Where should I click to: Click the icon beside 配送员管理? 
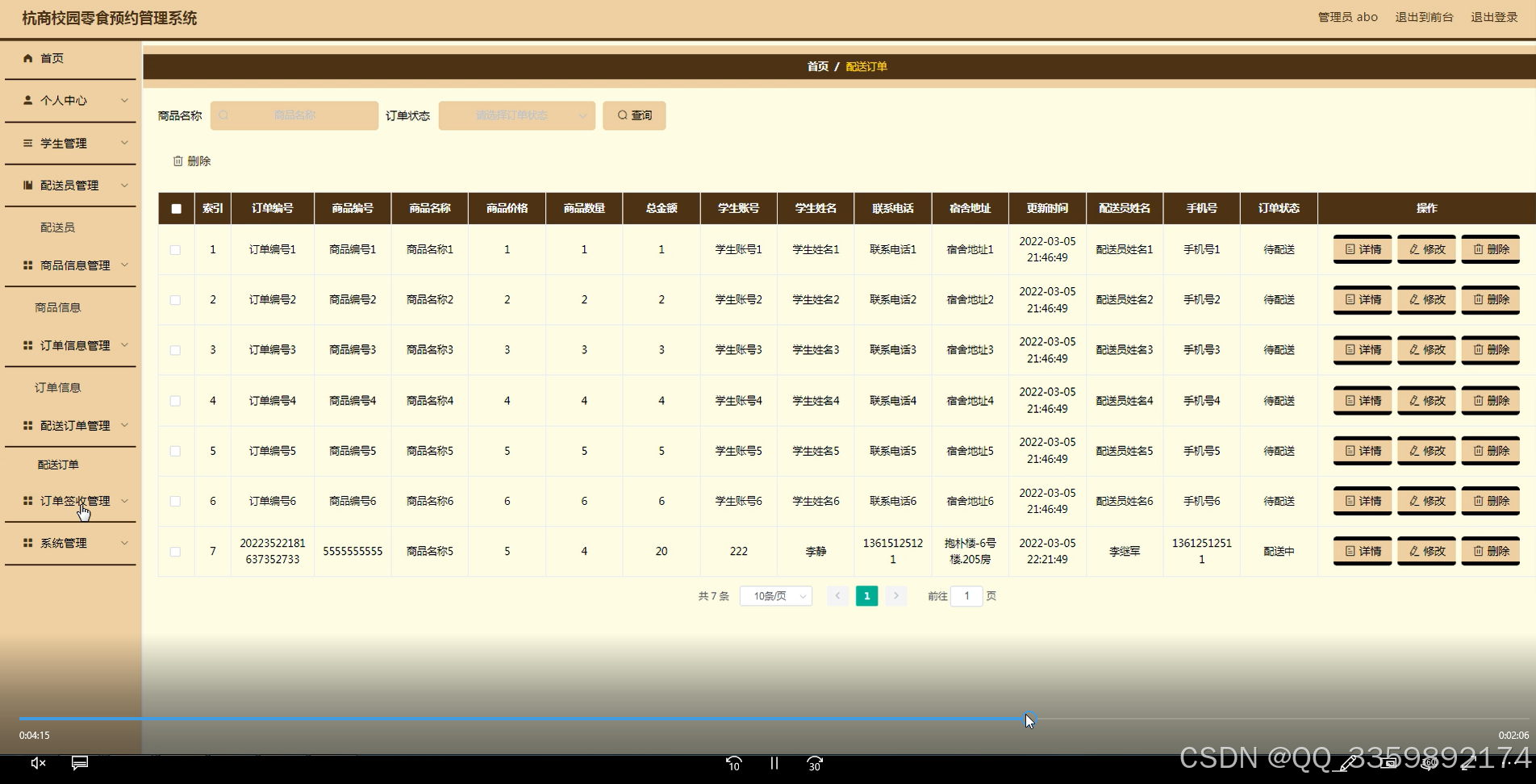pos(28,185)
